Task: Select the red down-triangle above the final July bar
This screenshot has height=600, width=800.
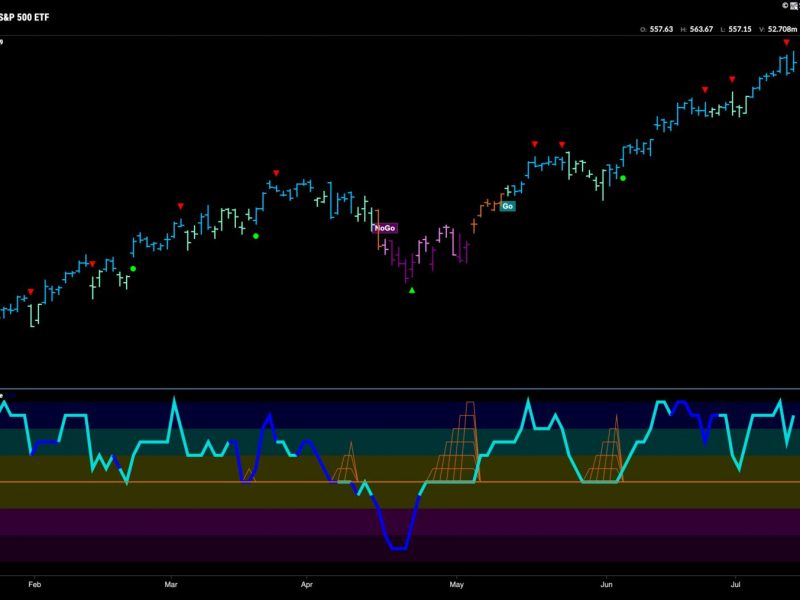Action: [x=786, y=42]
